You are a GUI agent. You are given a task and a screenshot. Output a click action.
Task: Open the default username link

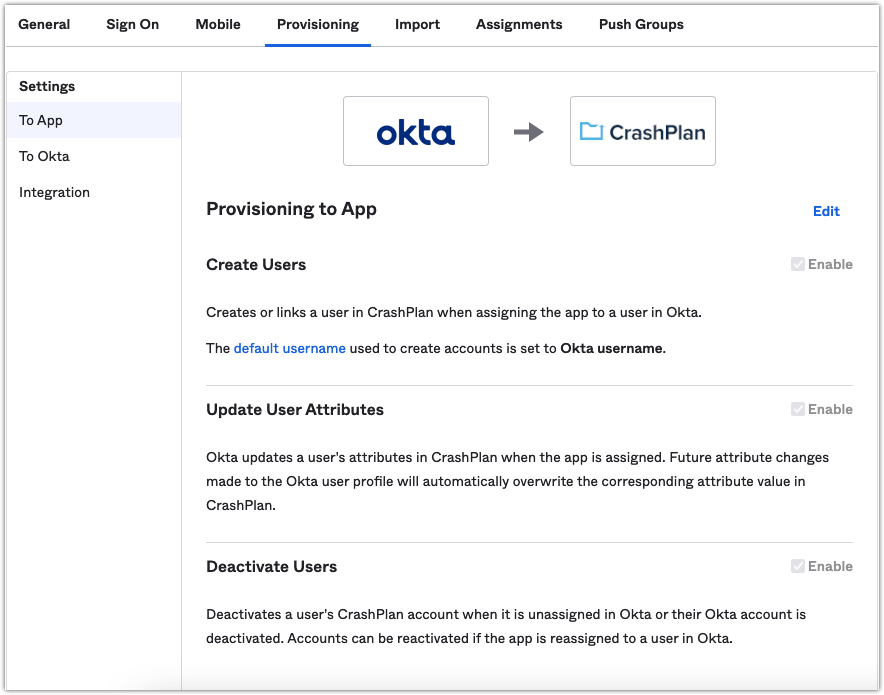[289, 348]
